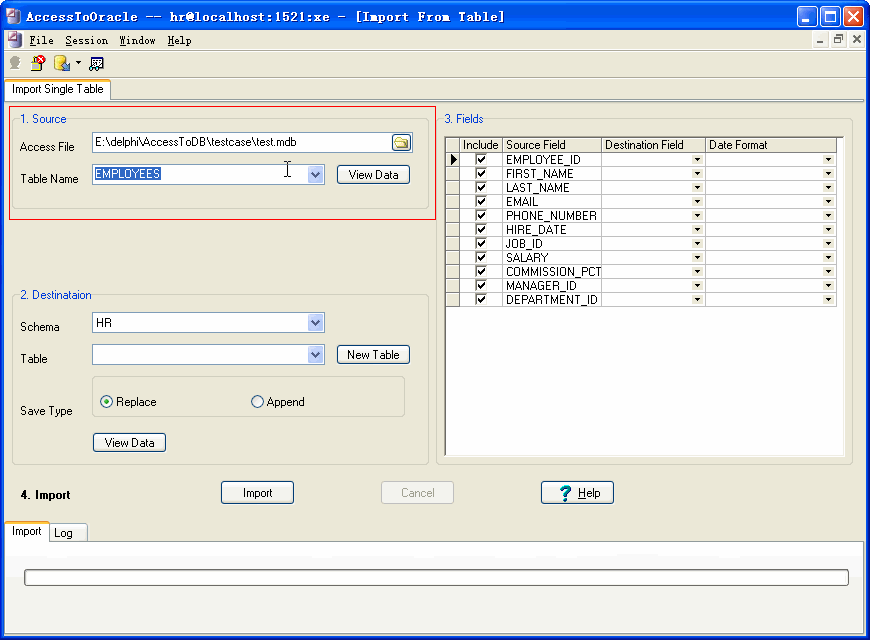Open Date Format dropdown for FIRST_NAME
This screenshot has height=640, width=870.
tap(828, 174)
